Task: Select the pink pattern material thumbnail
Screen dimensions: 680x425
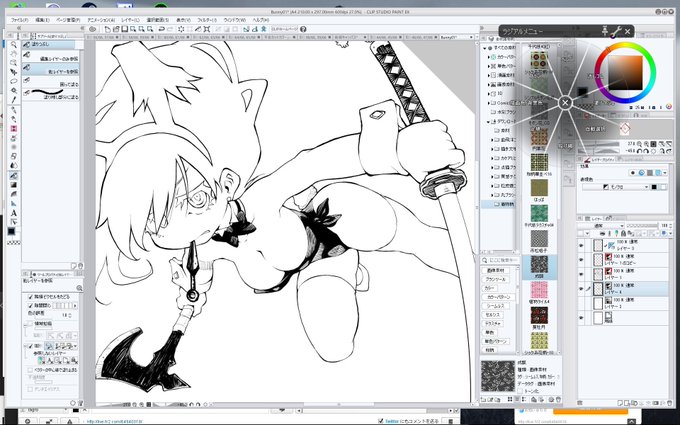Action: [539, 290]
